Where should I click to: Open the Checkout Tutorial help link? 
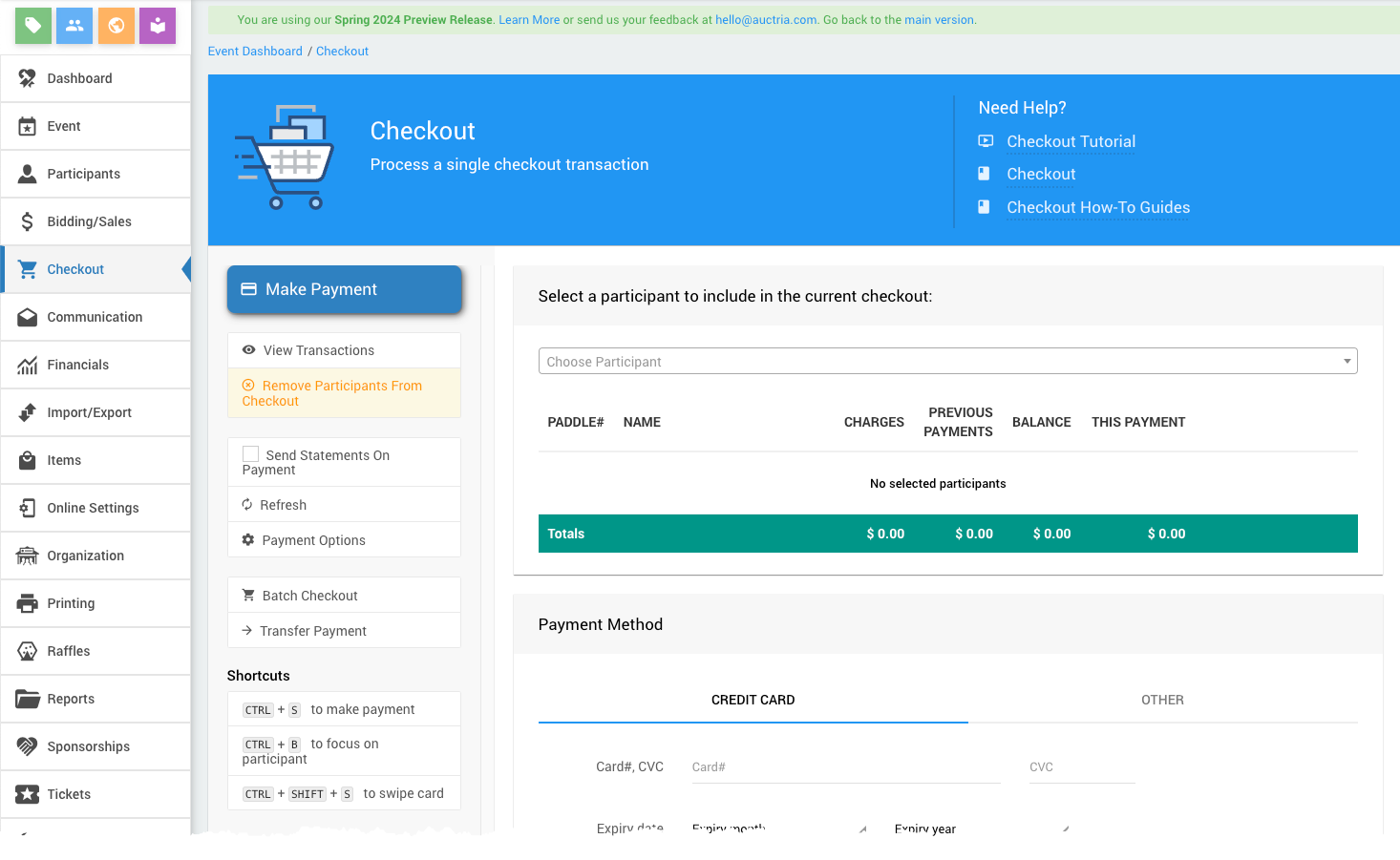pos(1071,141)
